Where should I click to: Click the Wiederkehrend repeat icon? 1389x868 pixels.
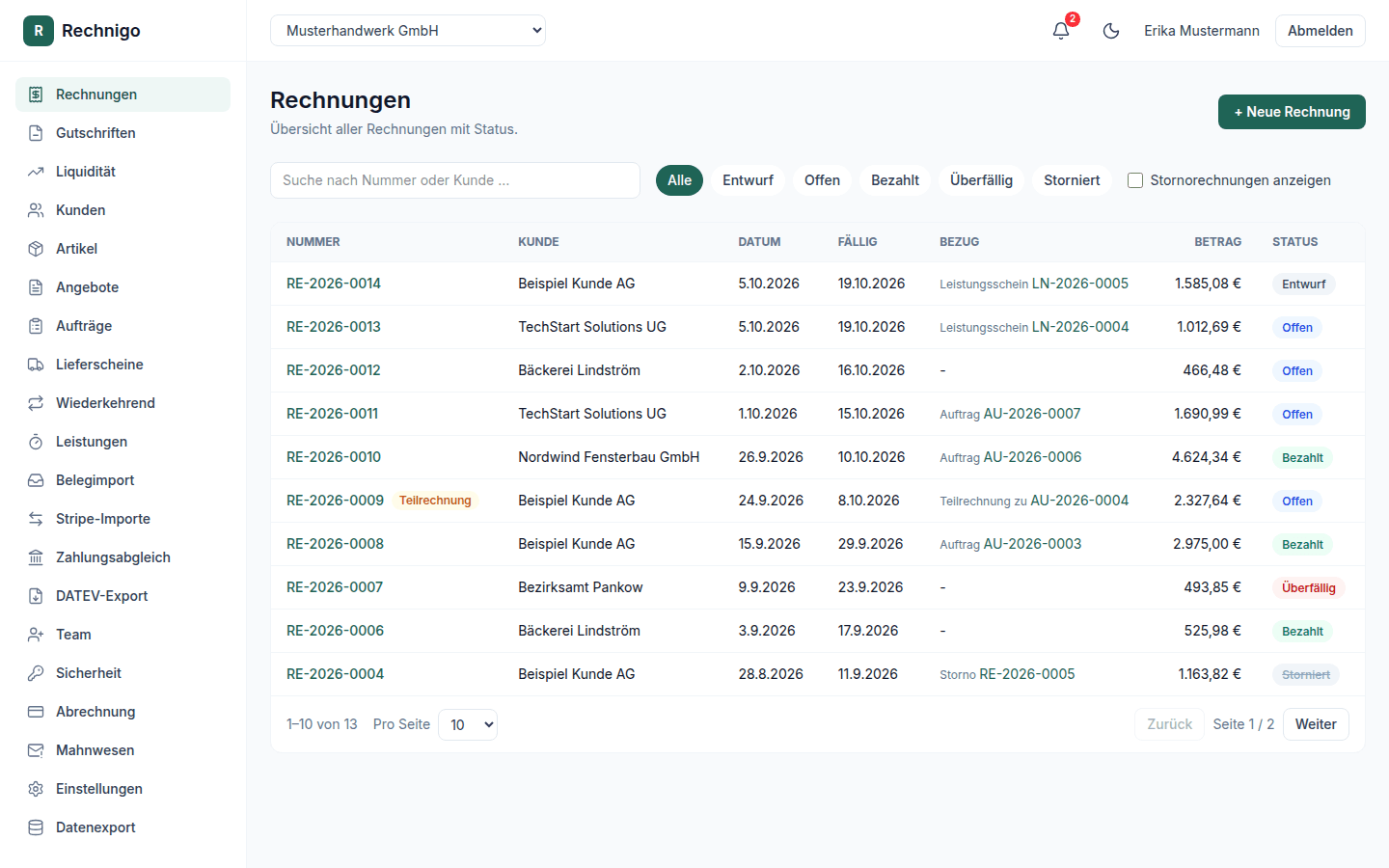(36, 403)
